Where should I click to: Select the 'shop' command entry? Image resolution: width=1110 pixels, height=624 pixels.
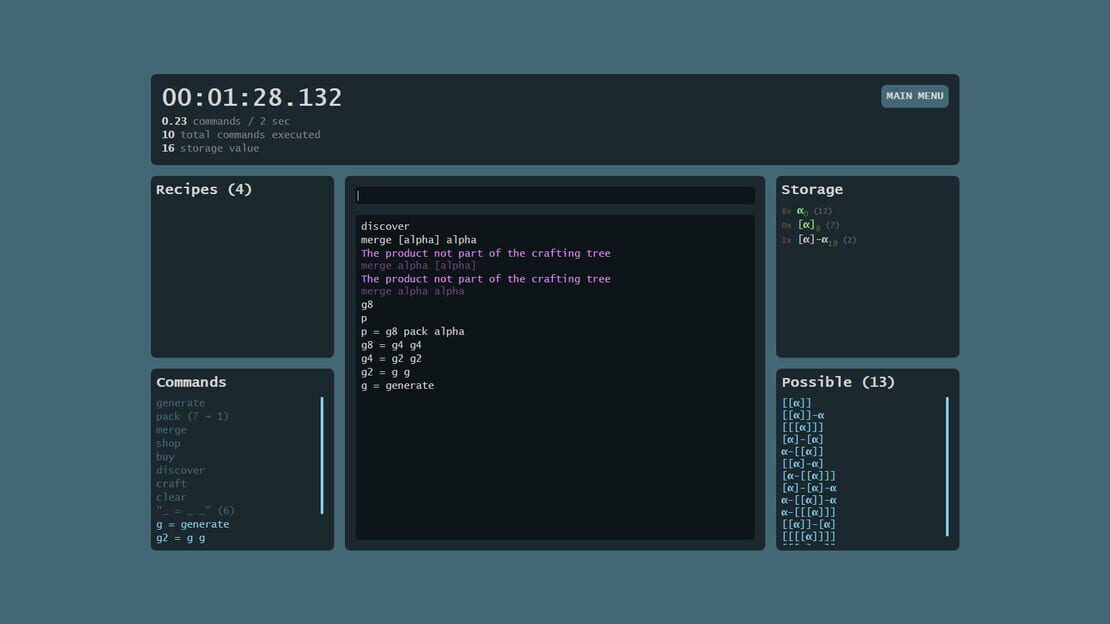coord(168,443)
